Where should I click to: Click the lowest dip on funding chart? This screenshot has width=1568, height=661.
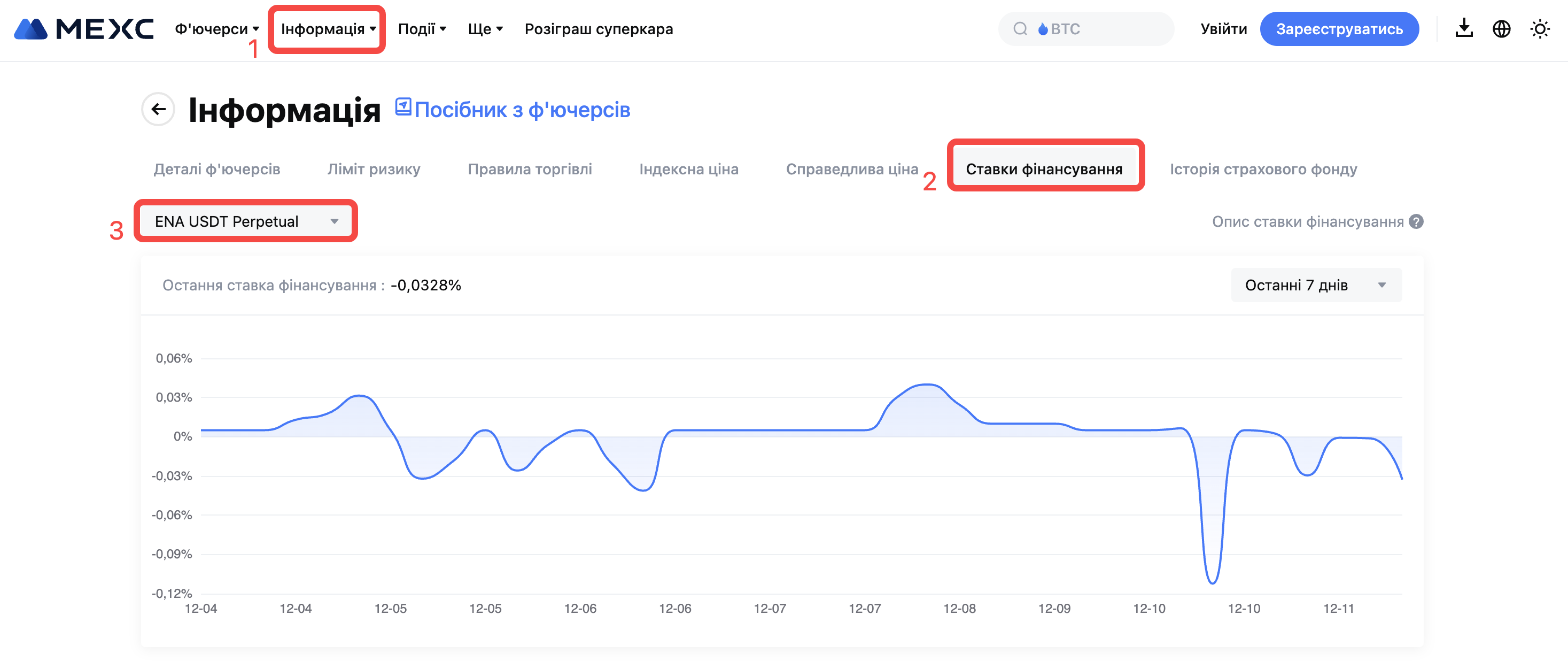pyautogui.click(x=1212, y=582)
